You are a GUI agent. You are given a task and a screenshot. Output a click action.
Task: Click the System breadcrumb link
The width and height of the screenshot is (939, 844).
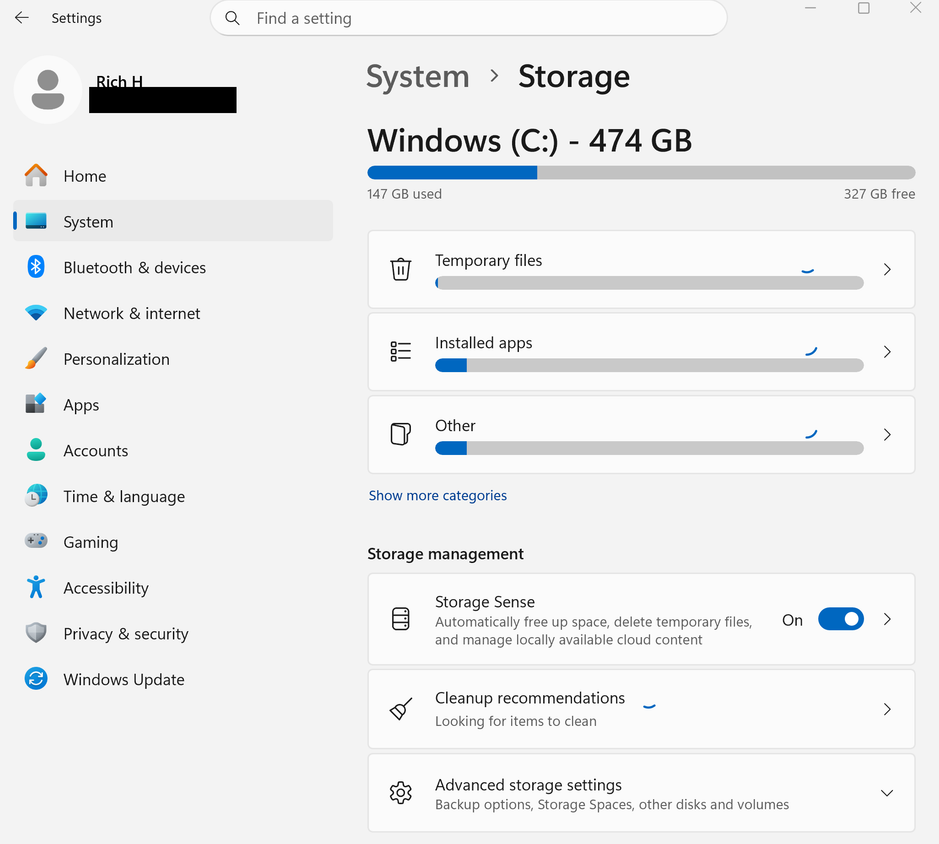417,77
